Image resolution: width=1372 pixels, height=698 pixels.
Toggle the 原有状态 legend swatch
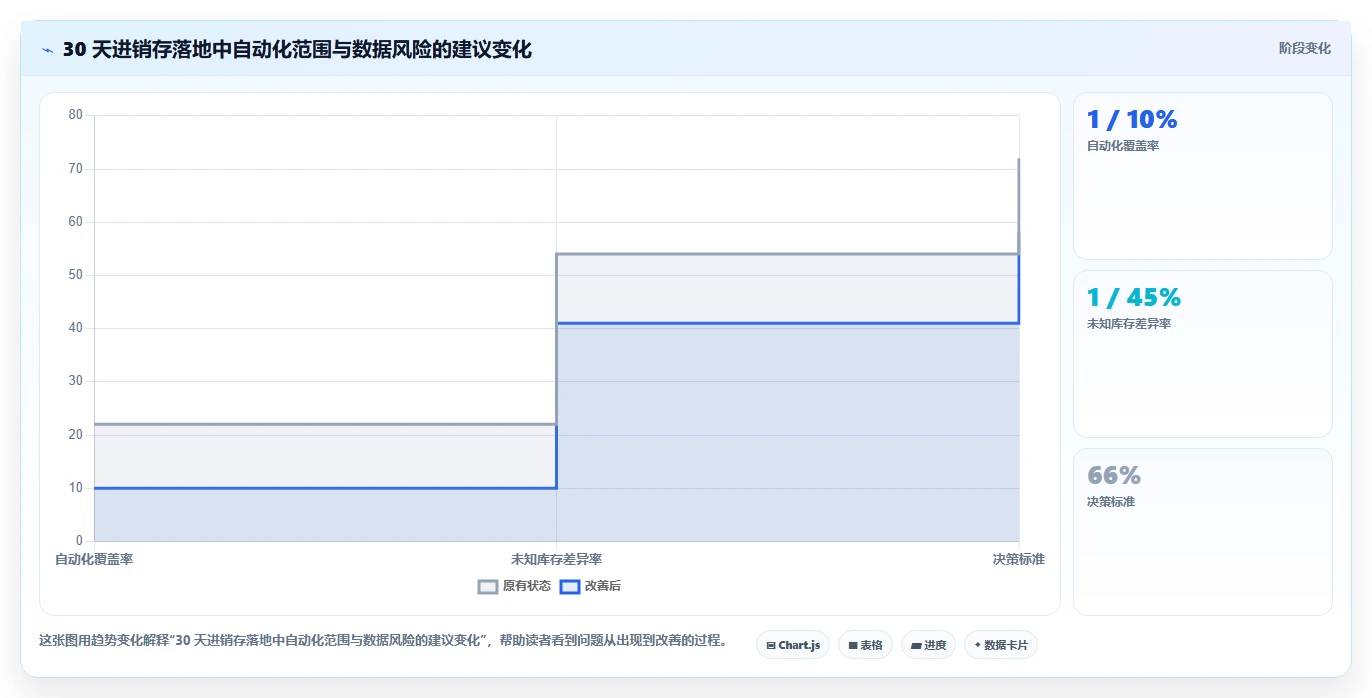pyautogui.click(x=488, y=587)
